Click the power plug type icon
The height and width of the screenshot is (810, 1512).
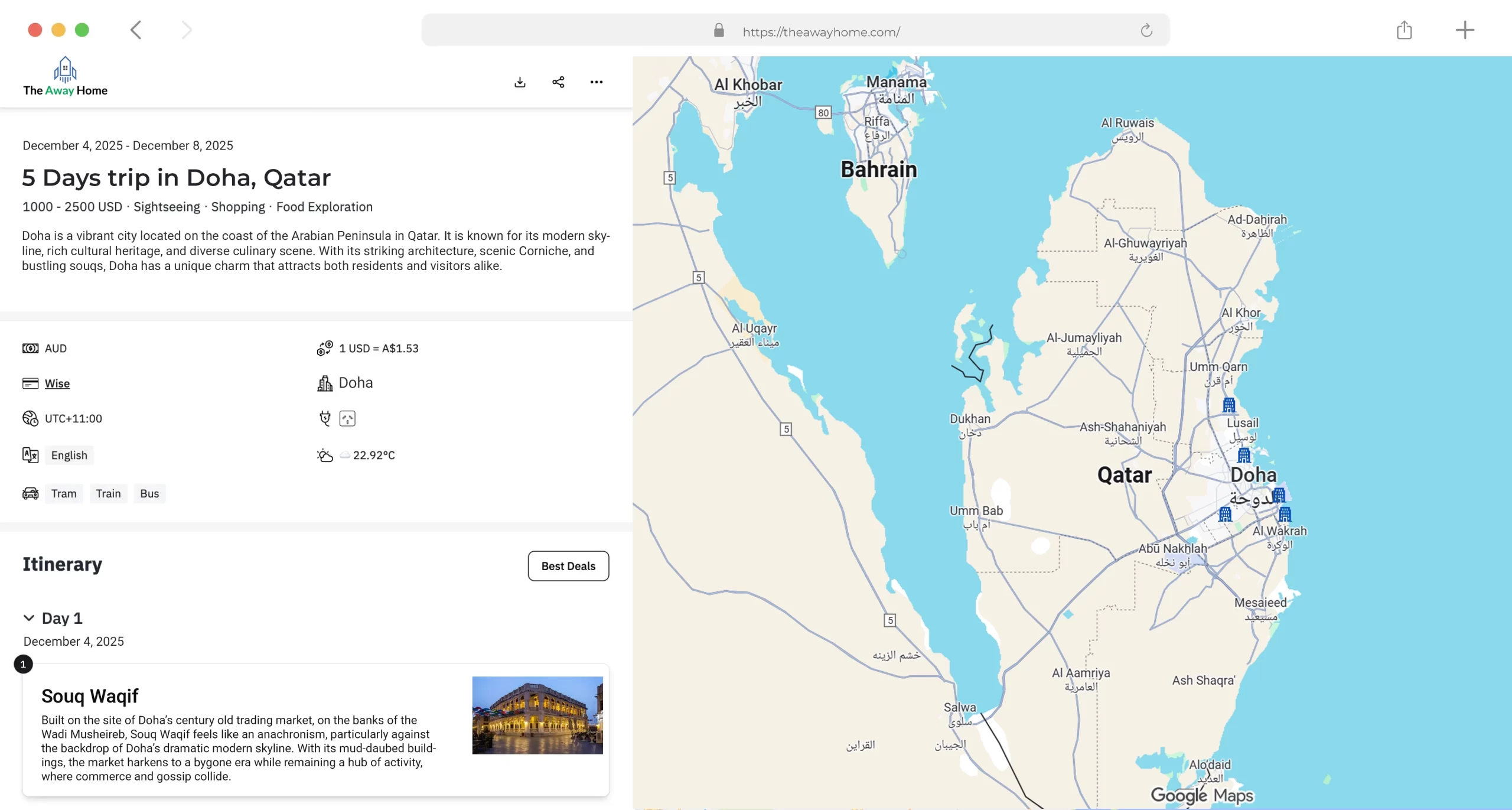click(x=347, y=419)
